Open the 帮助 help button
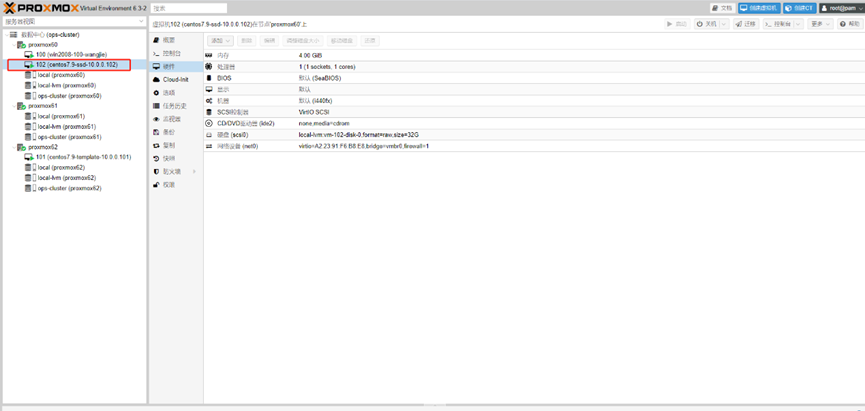This screenshot has height=411, width=865. point(850,24)
